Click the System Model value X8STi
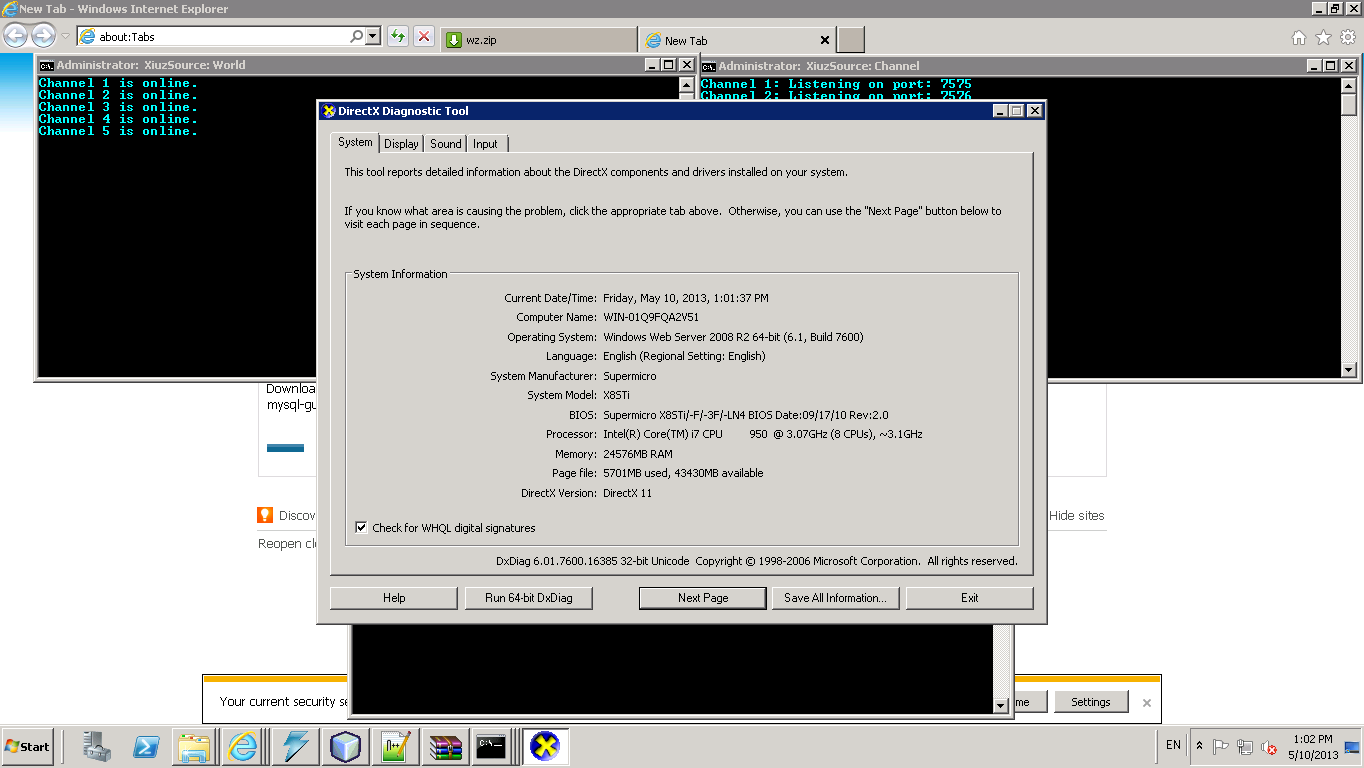This screenshot has width=1364, height=768. [x=616, y=395]
